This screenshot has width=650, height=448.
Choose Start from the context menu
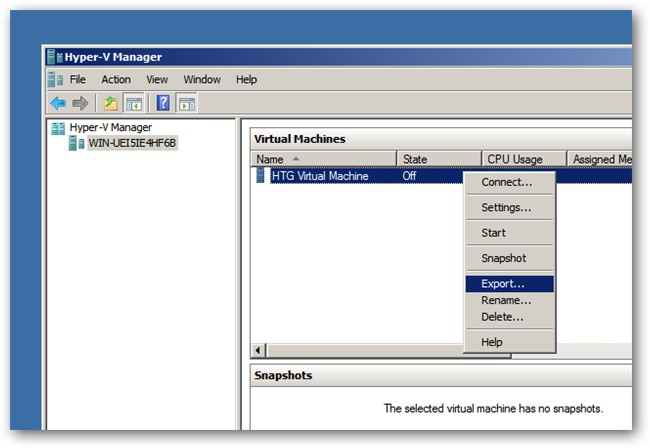[509, 232]
